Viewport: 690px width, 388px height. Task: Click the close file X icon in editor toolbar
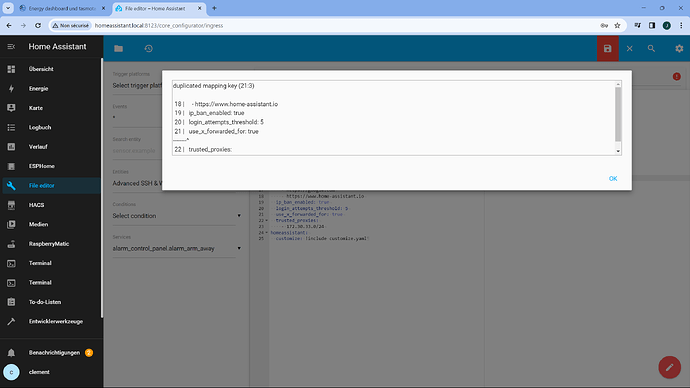629,48
